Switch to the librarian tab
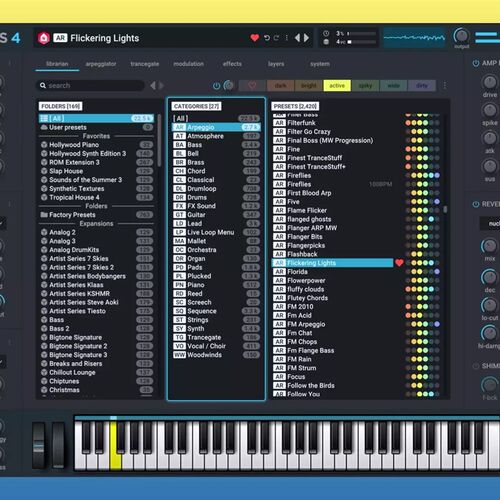Image resolution: width=500 pixels, height=500 pixels. (x=57, y=64)
